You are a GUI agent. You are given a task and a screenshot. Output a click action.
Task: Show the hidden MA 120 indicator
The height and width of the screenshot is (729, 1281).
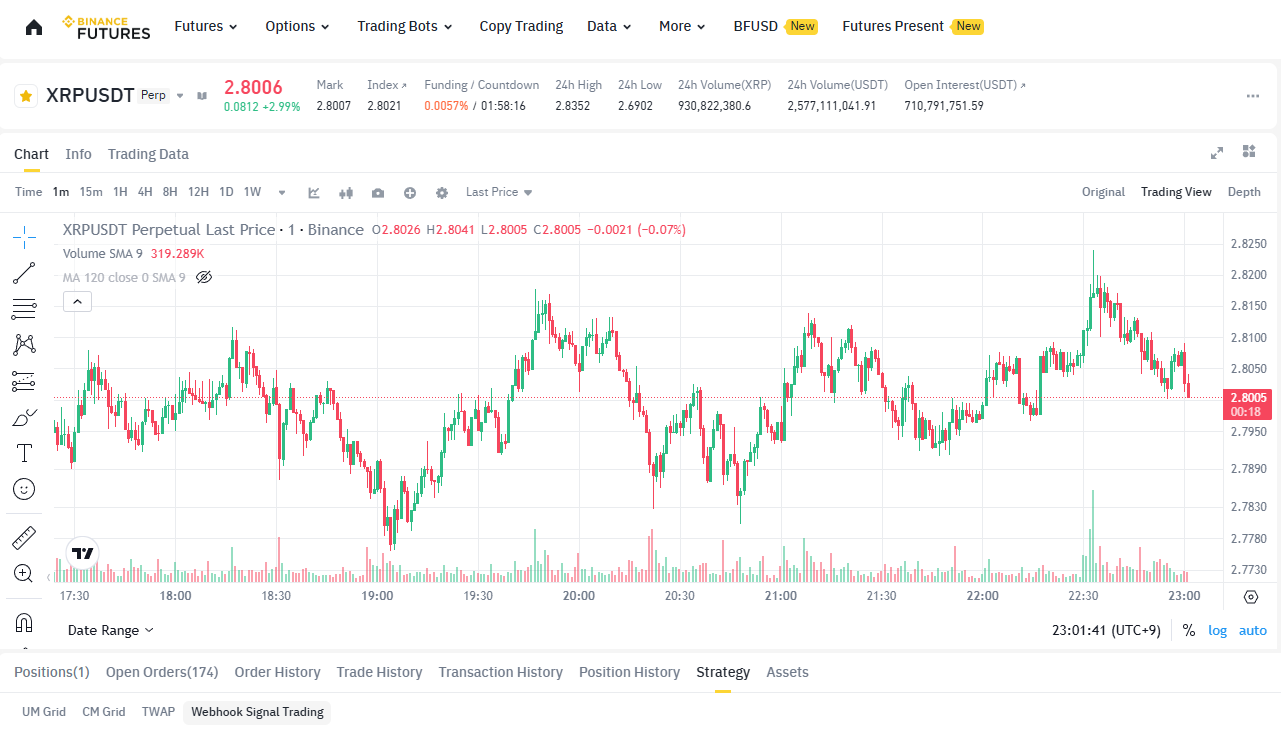click(x=204, y=277)
